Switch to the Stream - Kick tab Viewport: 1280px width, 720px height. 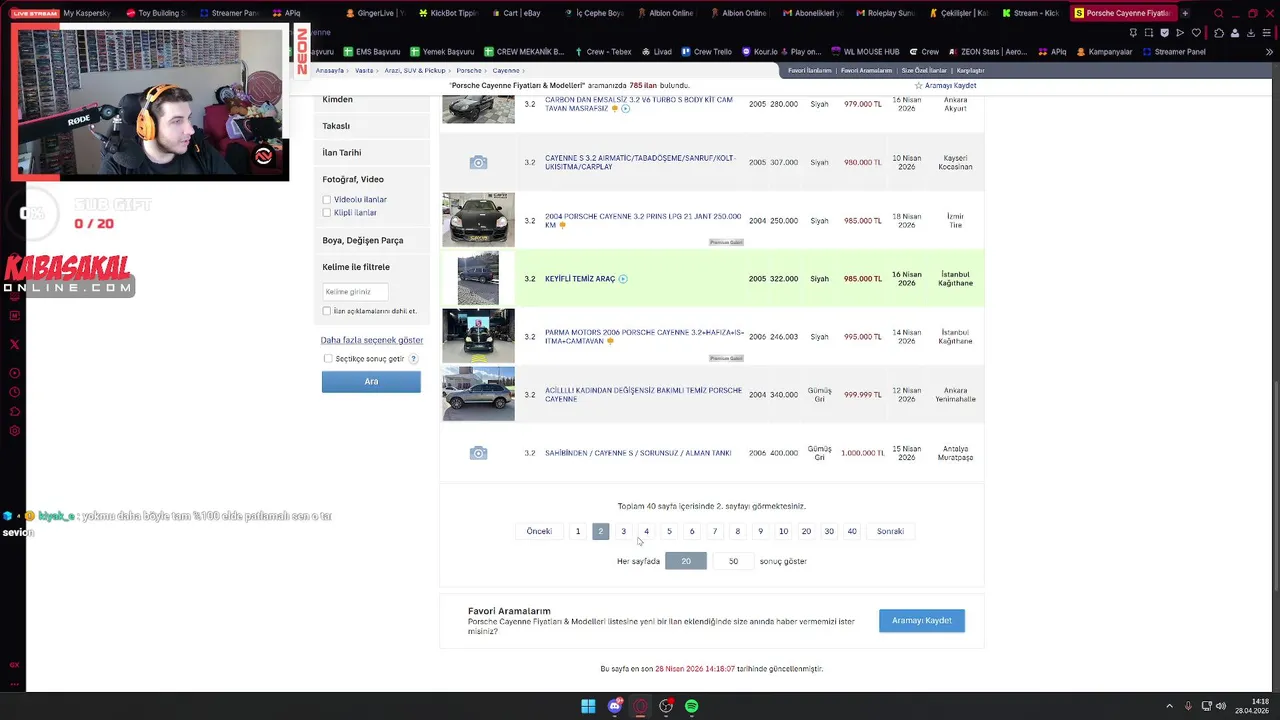[1036, 13]
